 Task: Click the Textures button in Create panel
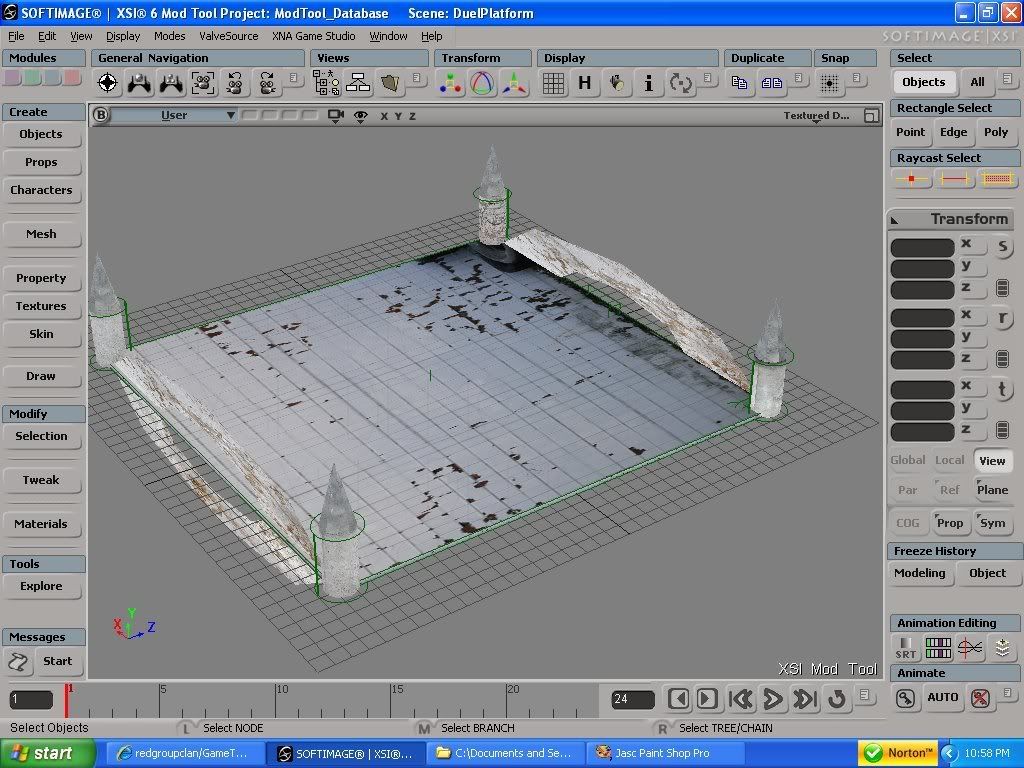click(x=41, y=306)
